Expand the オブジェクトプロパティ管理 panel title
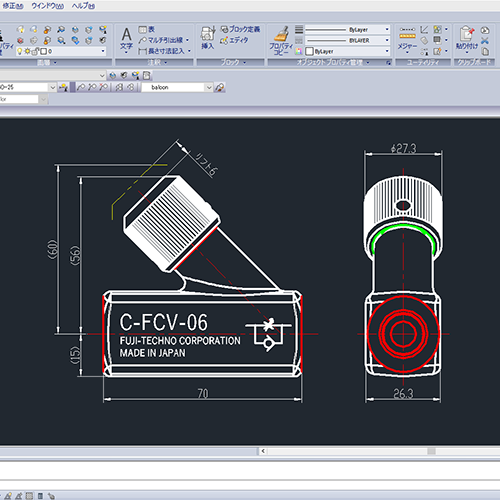The width and height of the screenshot is (500, 500). [332, 62]
